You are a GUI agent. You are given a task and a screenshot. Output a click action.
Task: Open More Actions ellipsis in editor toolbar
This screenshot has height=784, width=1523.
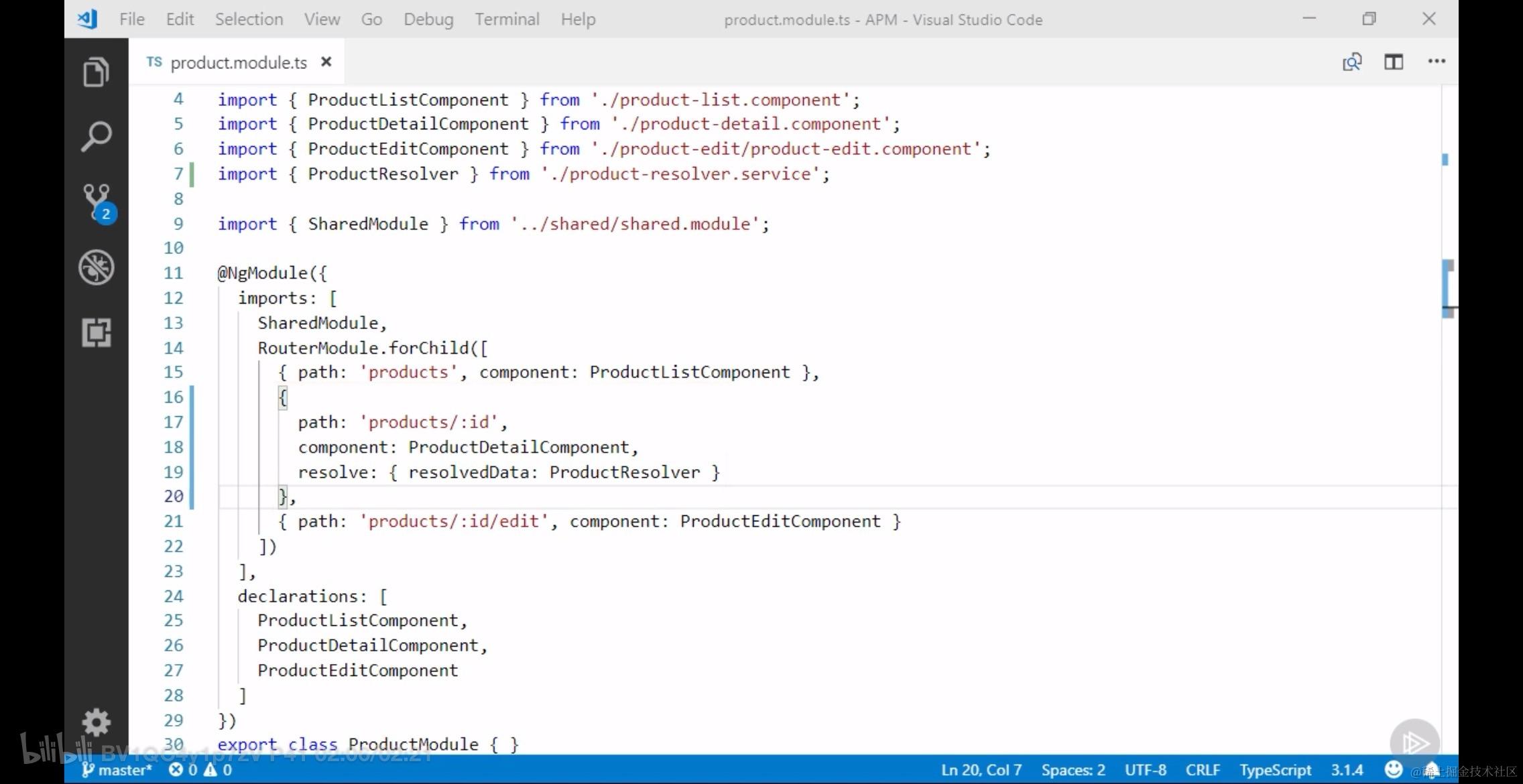point(1436,62)
